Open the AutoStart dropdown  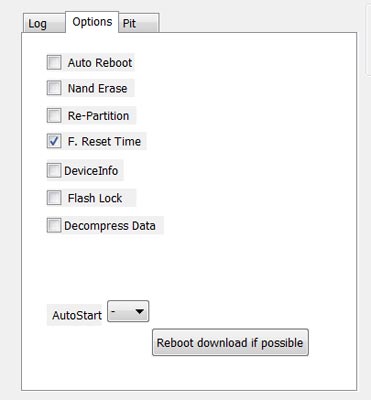click(x=128, y=311)
